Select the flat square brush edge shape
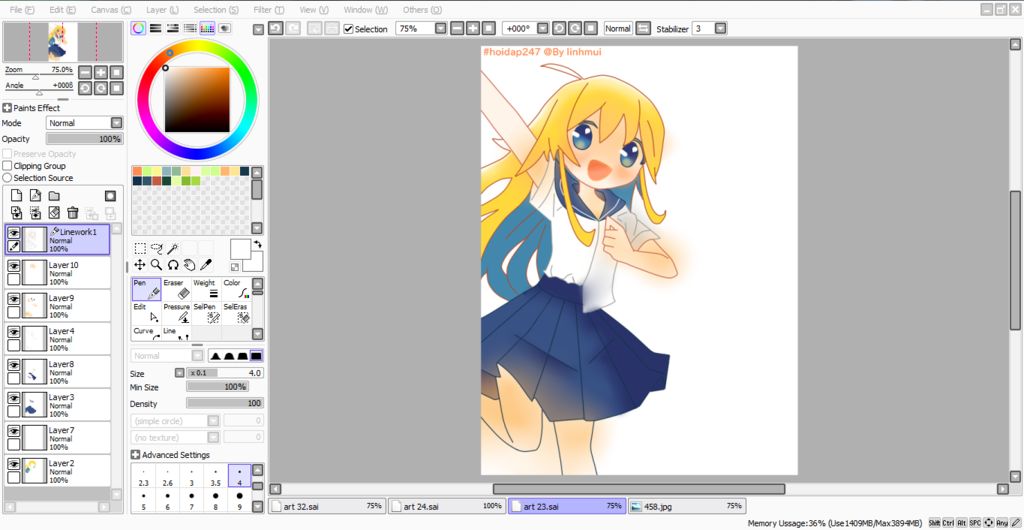The width and height of the screenshot is (1024, 530). (x=256, y=356)
